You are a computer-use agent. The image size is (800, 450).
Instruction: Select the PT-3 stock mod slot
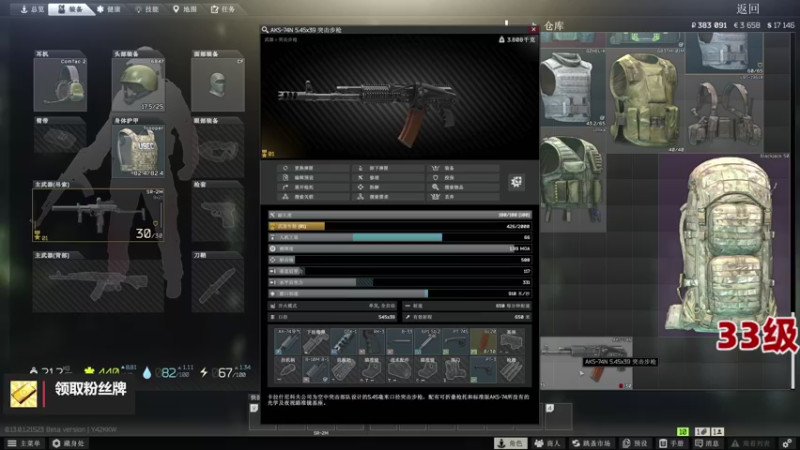(x=483, y=370)
